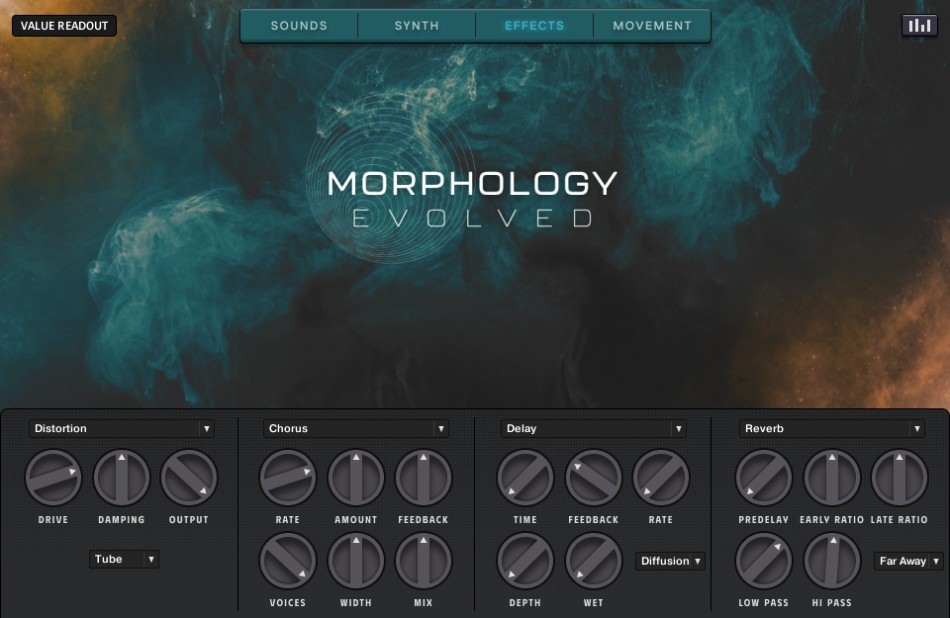Switch to the SOUNDS tab

298,25
